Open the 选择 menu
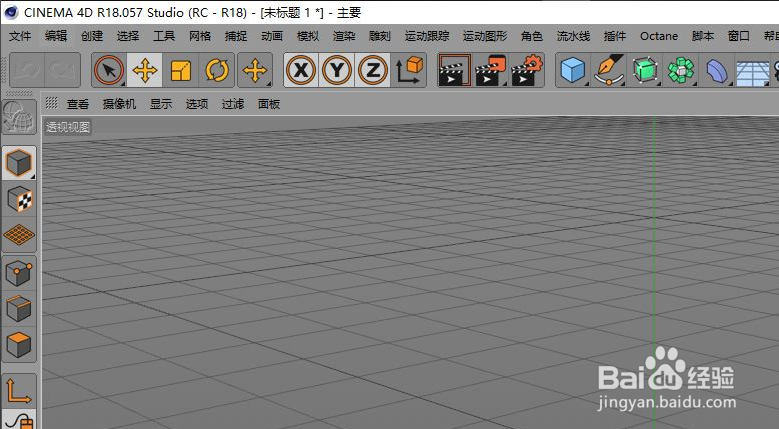 point(128,36)
